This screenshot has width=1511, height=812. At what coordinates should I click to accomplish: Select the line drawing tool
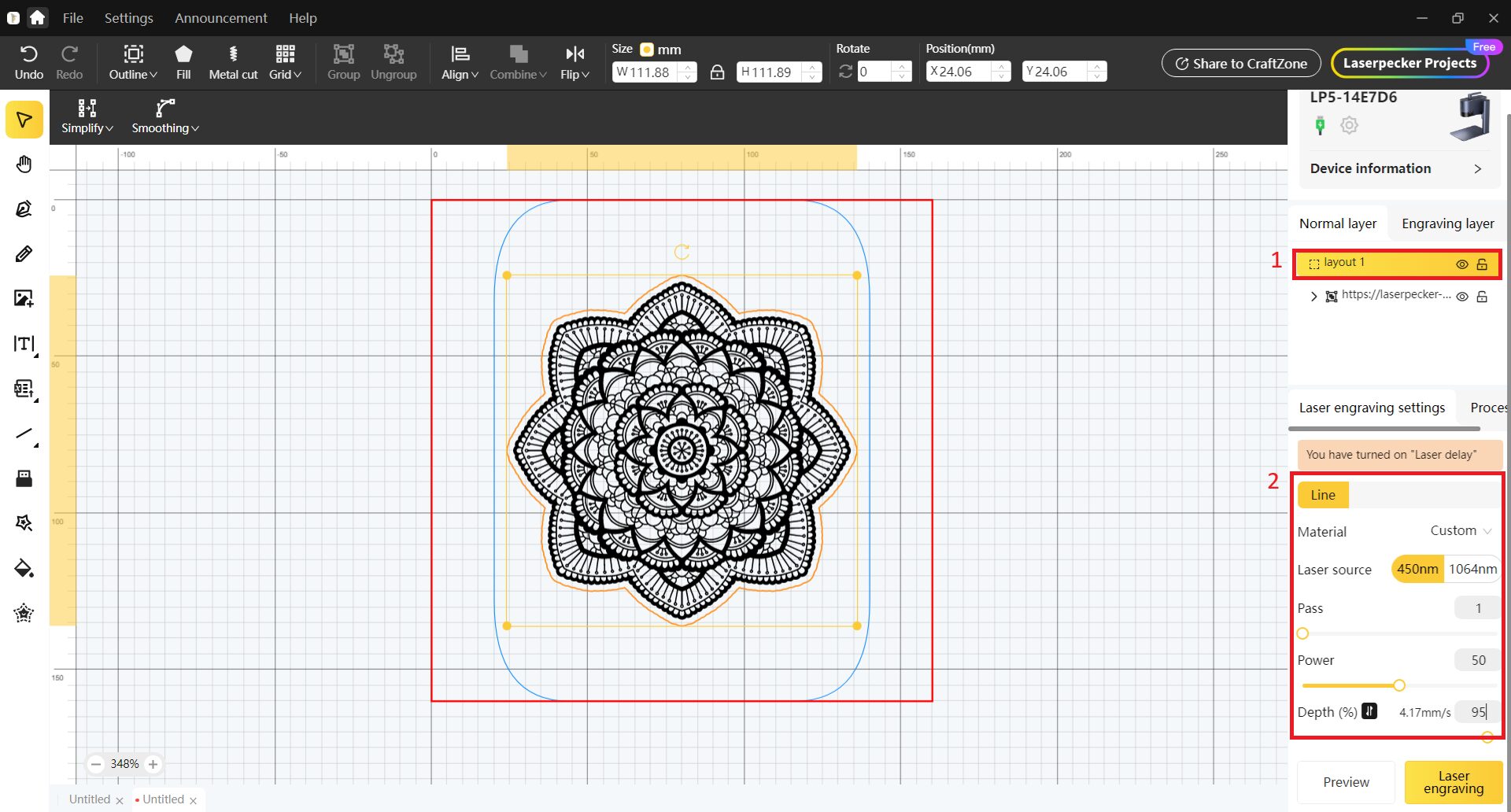tap(24, 434)
